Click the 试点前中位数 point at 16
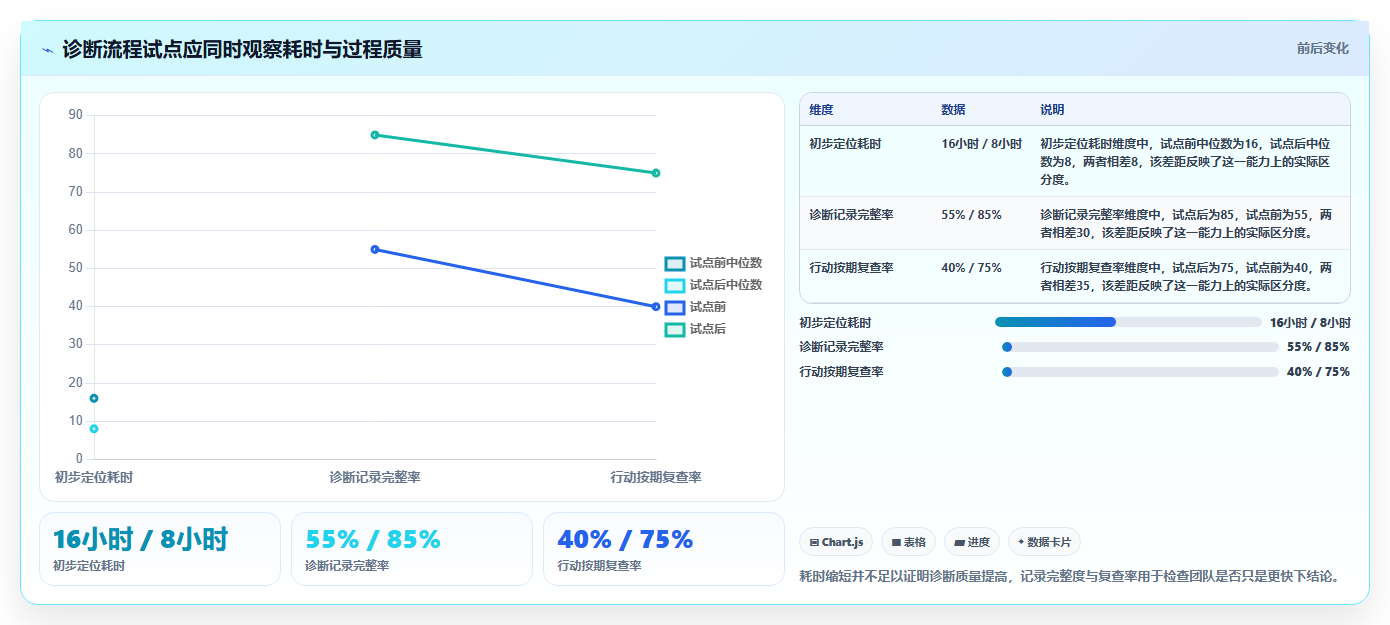 [x=94, y=398]
